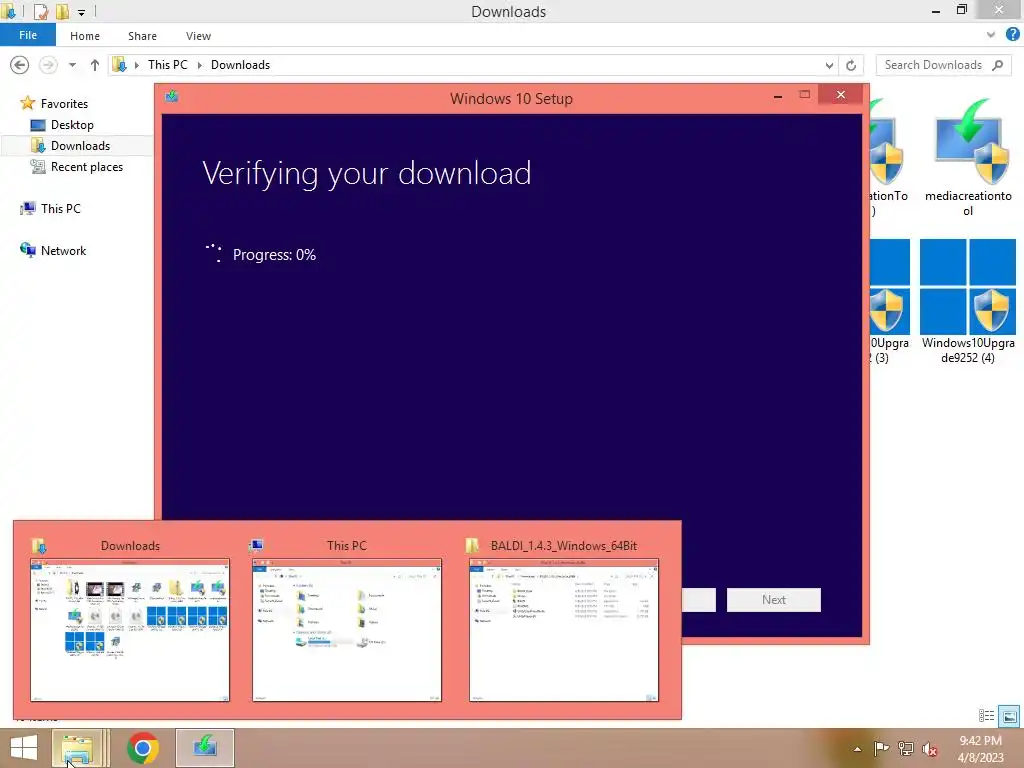This screenshot has height=768, width=1024.
Task: Click 'This PC' in address breadcrumb
Action: point(167,65)
